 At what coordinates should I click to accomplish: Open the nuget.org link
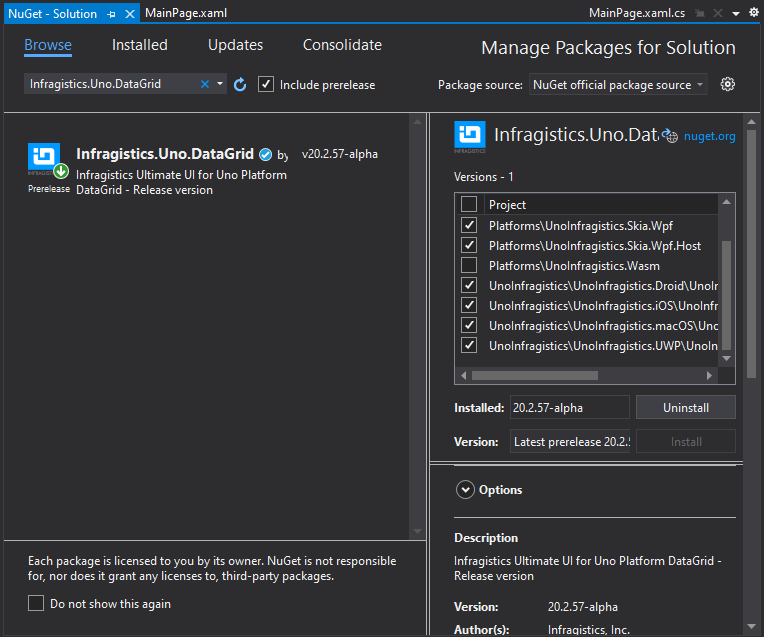tap(709, 136)
